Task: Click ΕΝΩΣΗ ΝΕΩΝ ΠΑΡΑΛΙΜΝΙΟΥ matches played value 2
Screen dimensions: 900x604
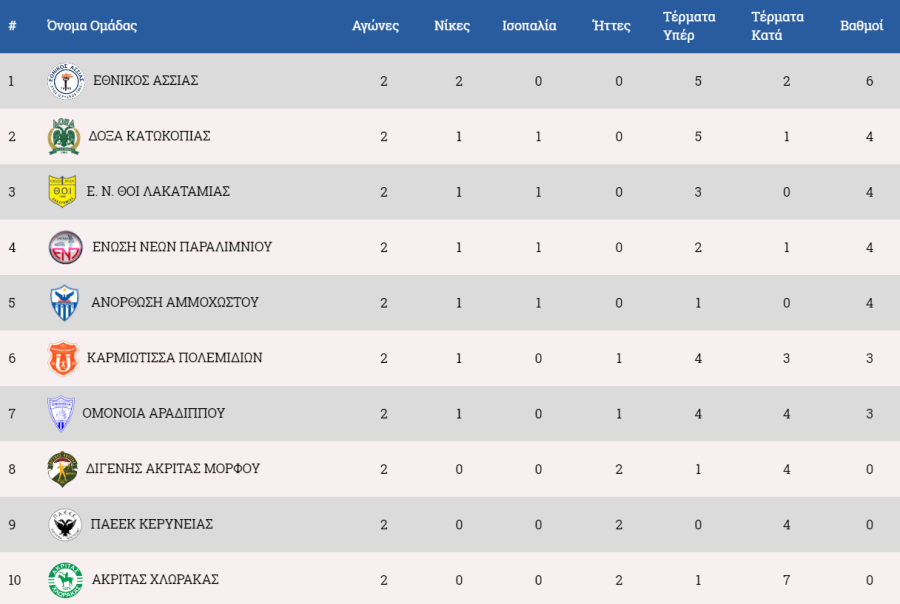Action: click(x=383, y=247)
